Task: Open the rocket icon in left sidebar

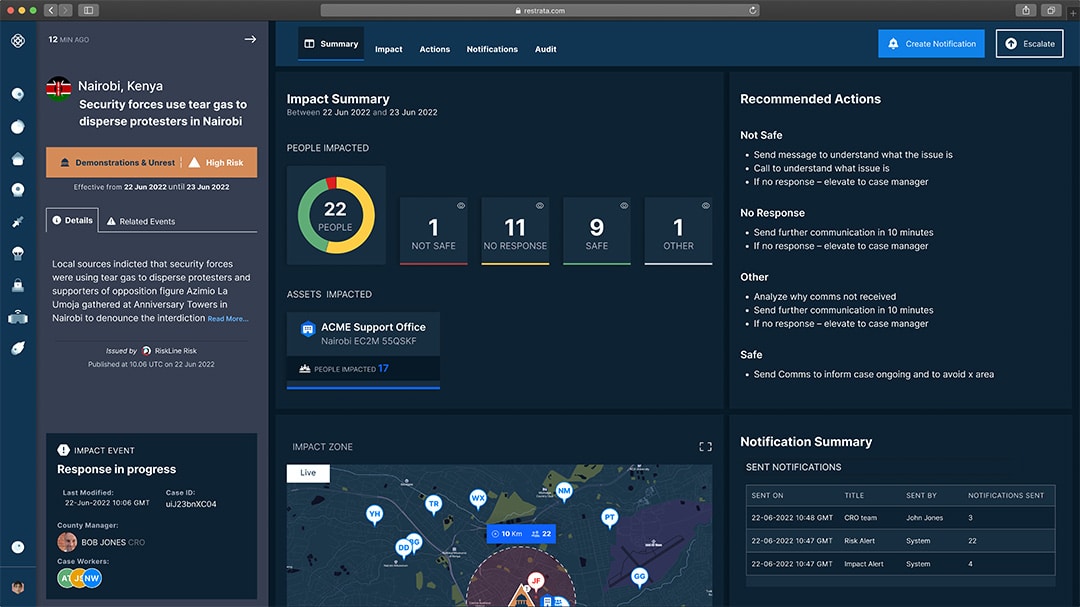Action: [18, 348]
